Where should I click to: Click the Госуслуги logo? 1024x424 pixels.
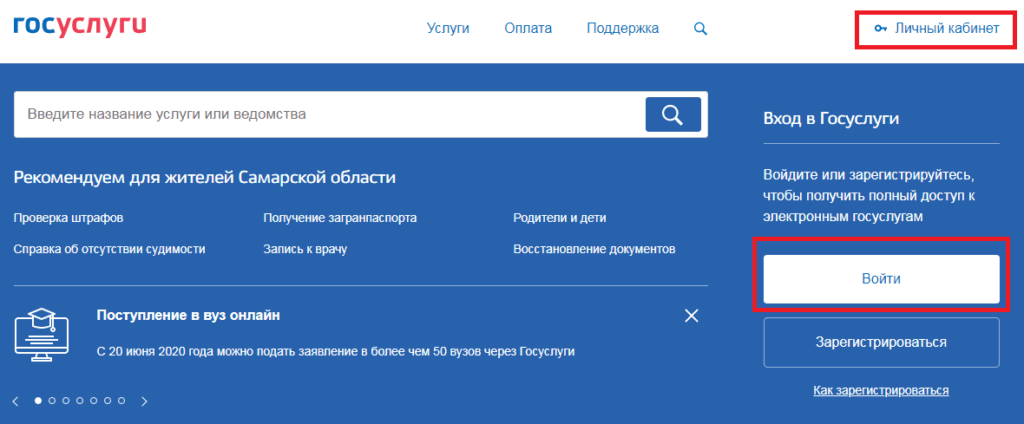(80, 26)
